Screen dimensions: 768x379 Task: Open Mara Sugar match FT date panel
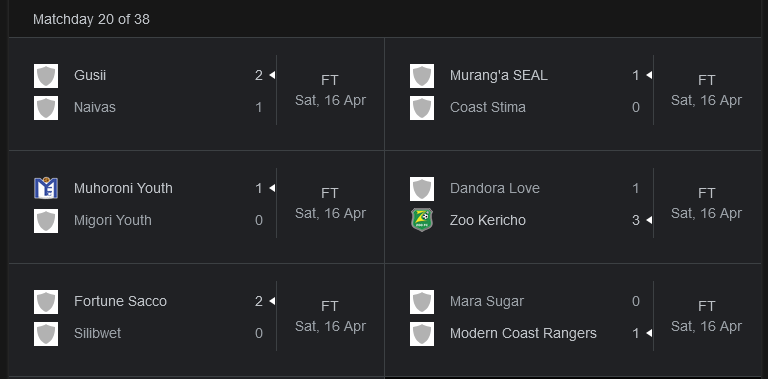[x=706, y=316]
